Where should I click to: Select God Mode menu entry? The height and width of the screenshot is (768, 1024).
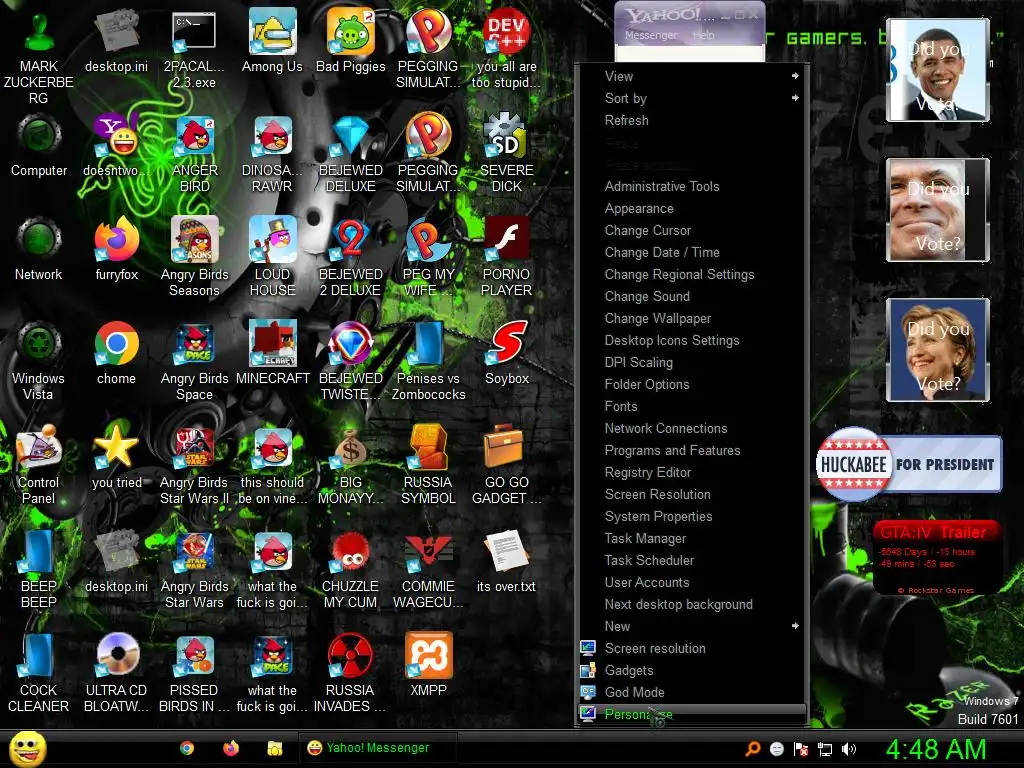(x=692, y=692)
